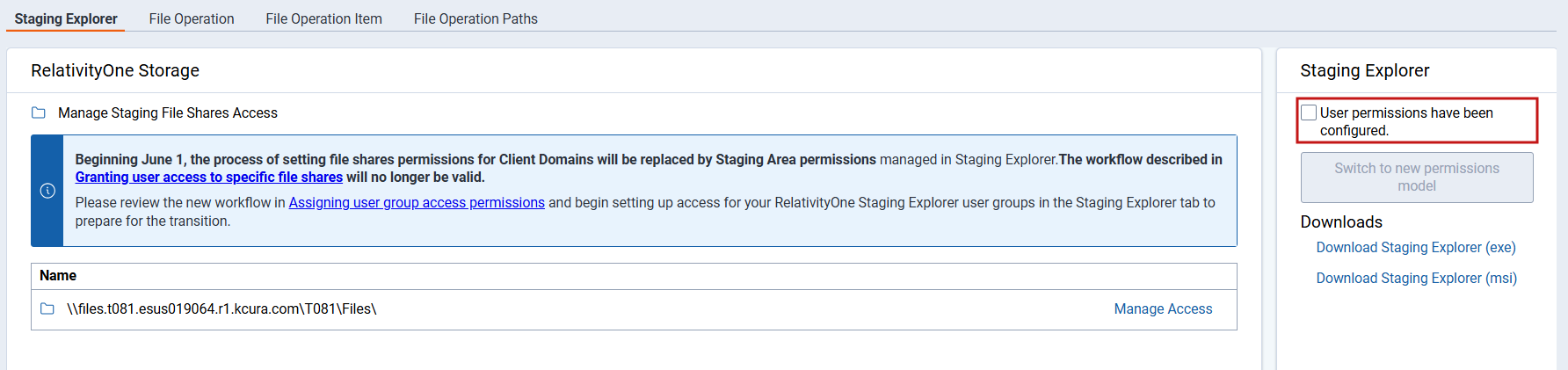Click Manage Access for the file share
This screenshot has width=1568, height=370.
tap(1163, 309)
